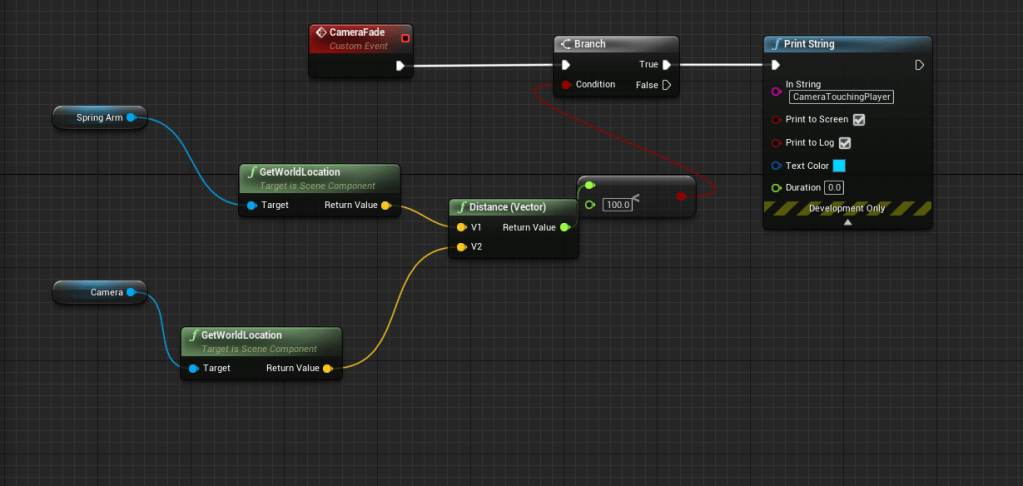Viewport: 1023px width, 486px height.
Task: Click the Duration value field
Action: (834, 188)
